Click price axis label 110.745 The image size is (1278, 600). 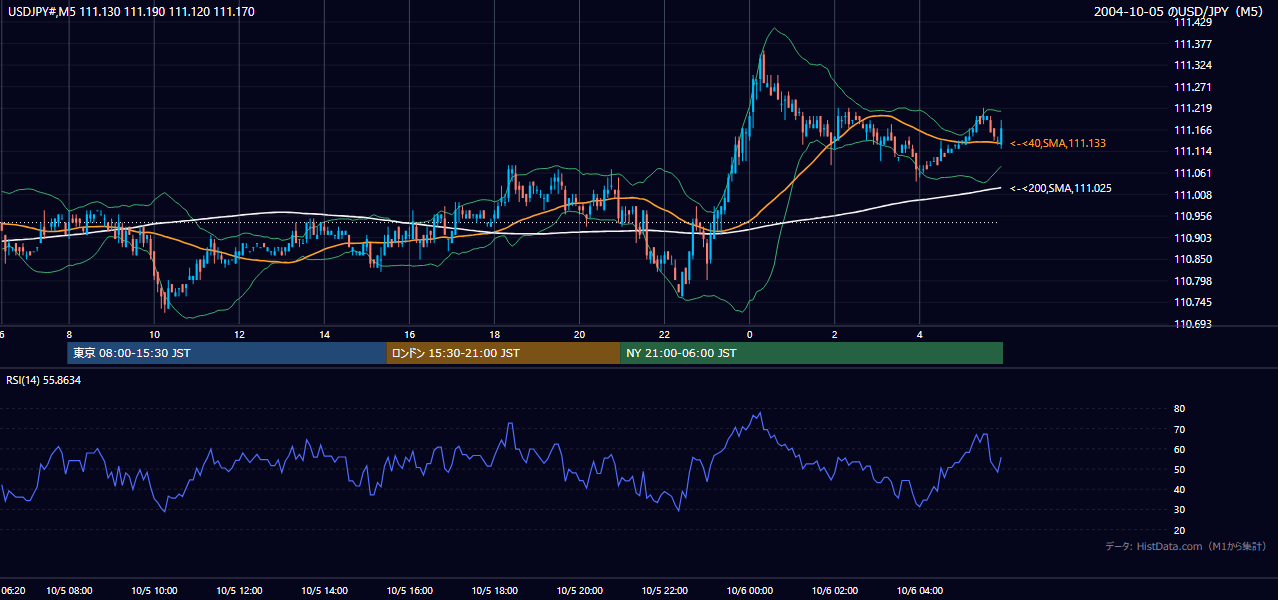click(x=1192, y=302)
